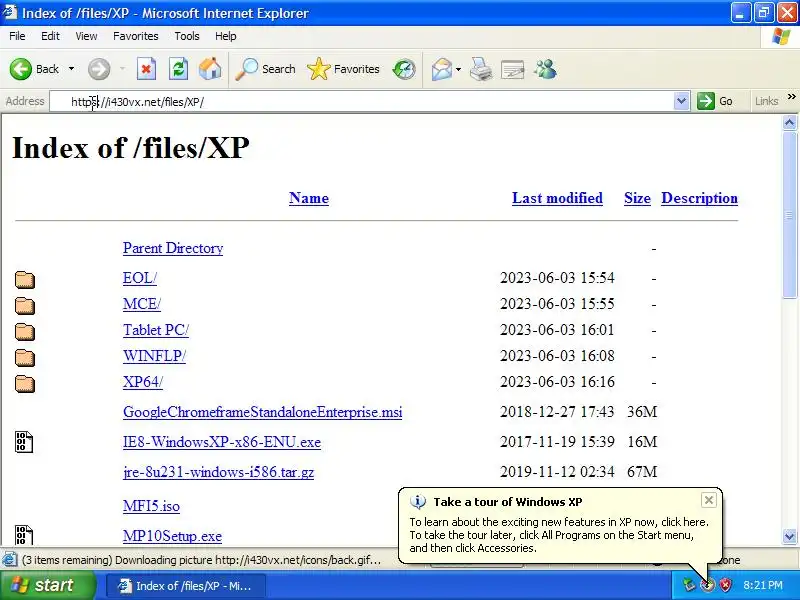Close the Windows XP tour balloon
This screenshot has height=600, width=800.
[x=709, y=501]
